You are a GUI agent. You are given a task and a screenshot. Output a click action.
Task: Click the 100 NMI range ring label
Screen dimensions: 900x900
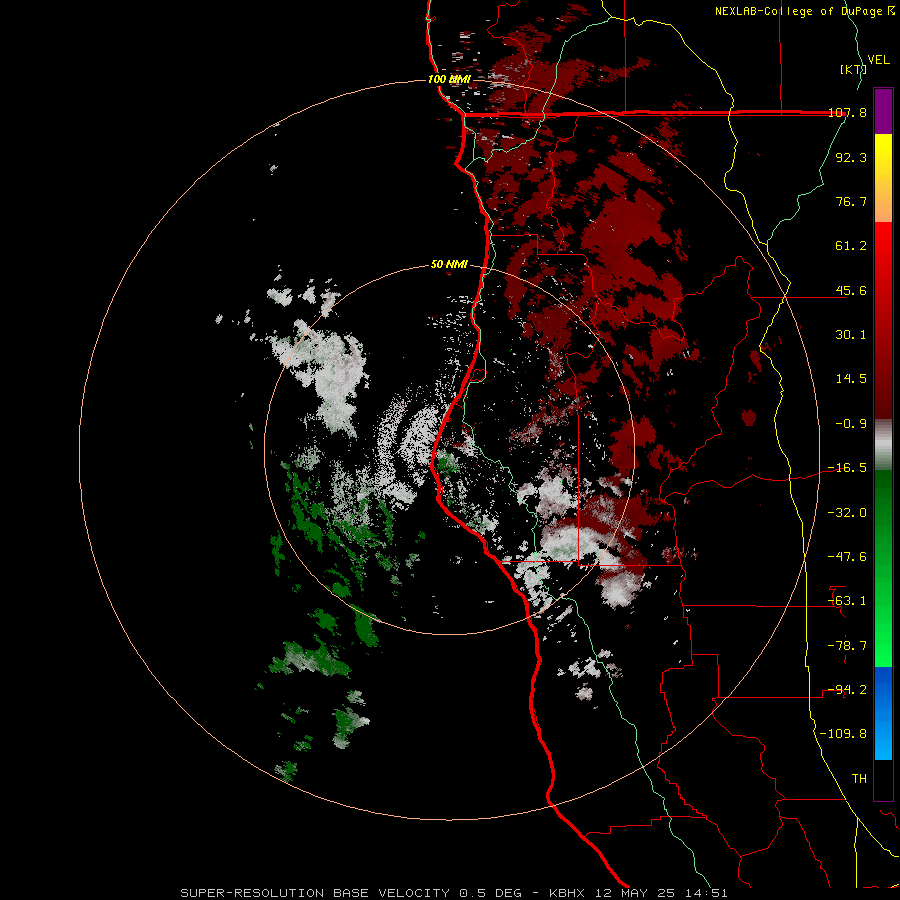coord(449,79)
